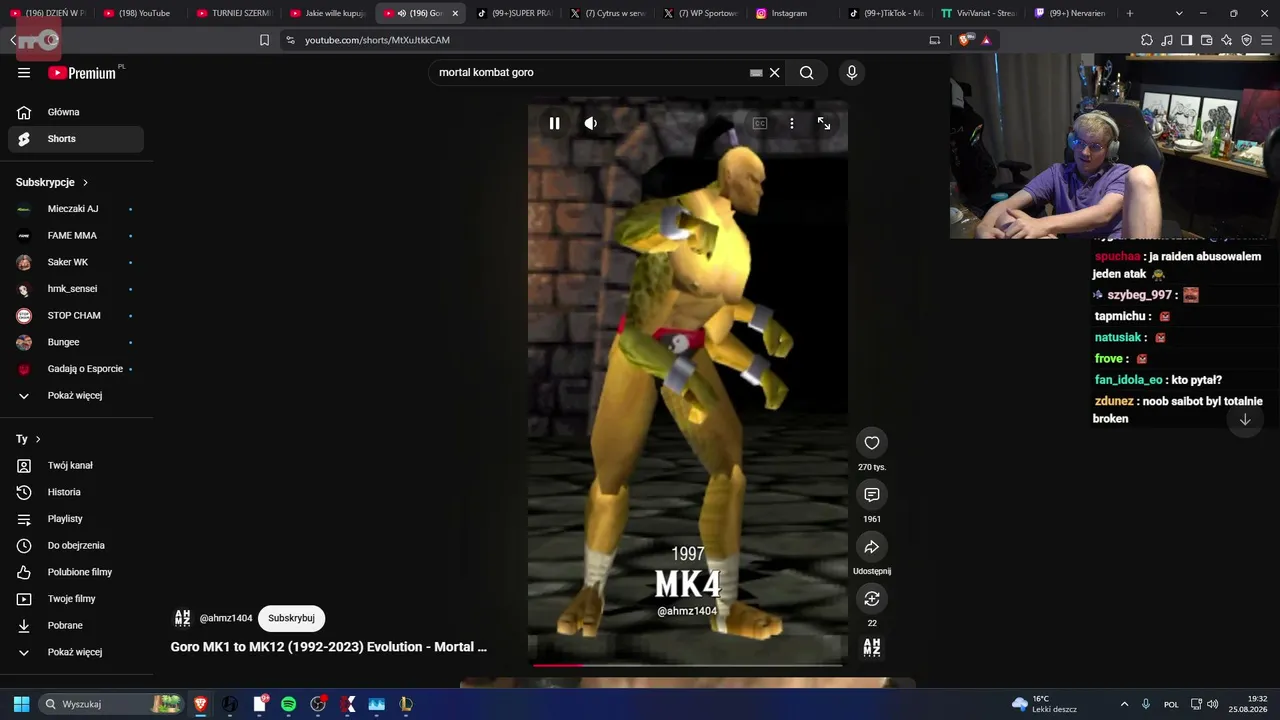
Task: Go to Główna in the sidebar
Action: pyautogui.click(x=76, y=112)
